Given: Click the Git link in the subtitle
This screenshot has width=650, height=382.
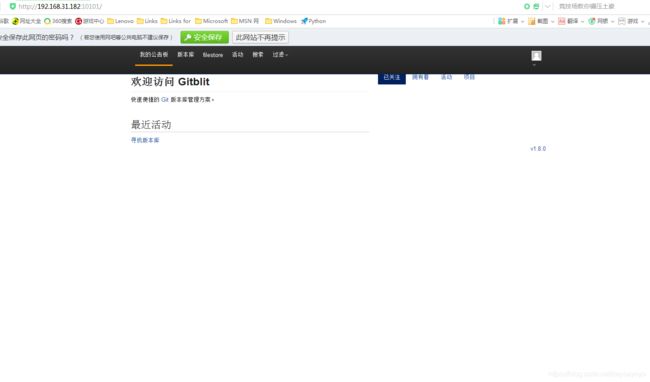Looking at the screenshot, I should click(165, 99).
